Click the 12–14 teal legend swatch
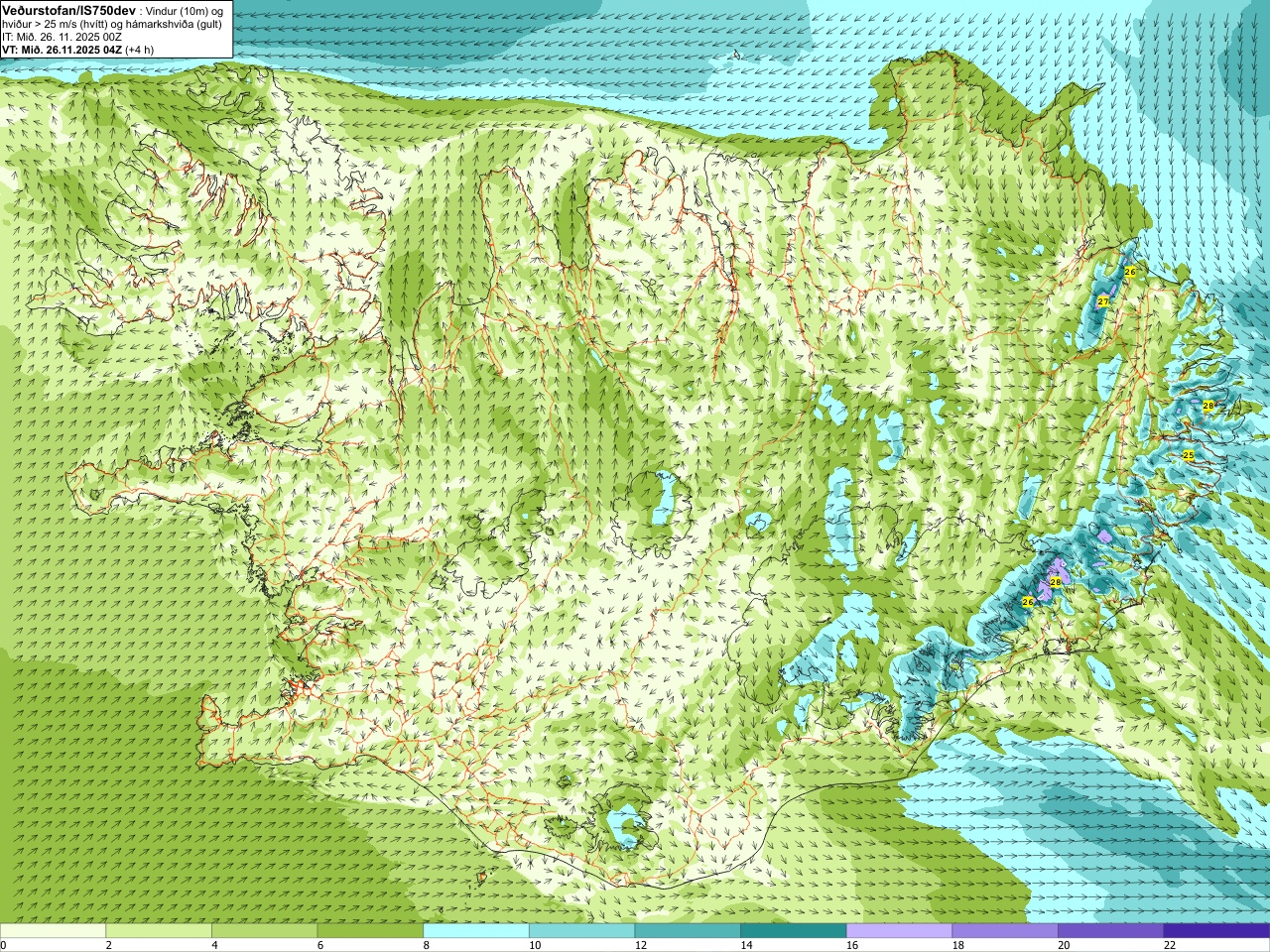This screenshot has height=952, width=1270. coord(688,931)
